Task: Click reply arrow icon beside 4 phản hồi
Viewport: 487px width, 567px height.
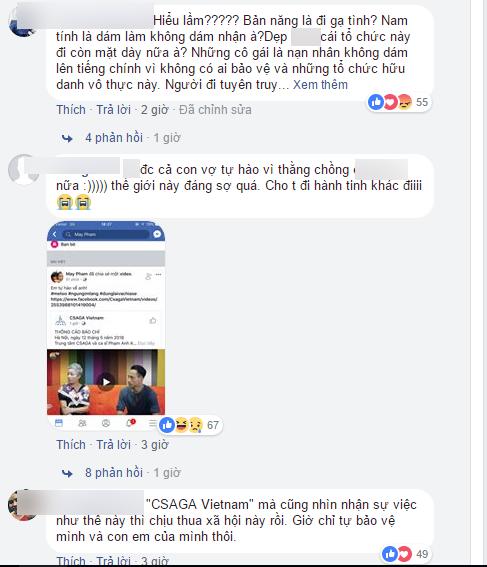Action: [67, 138]
